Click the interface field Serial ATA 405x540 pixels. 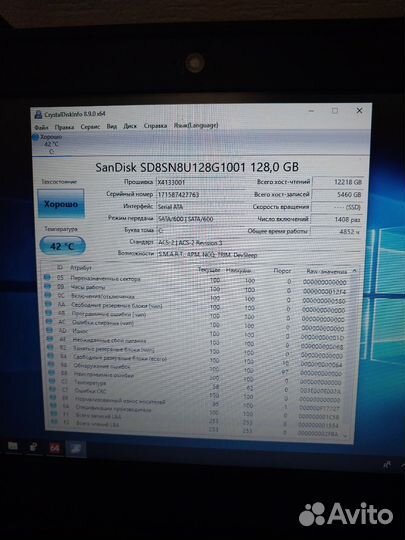[x=200, y=207]
